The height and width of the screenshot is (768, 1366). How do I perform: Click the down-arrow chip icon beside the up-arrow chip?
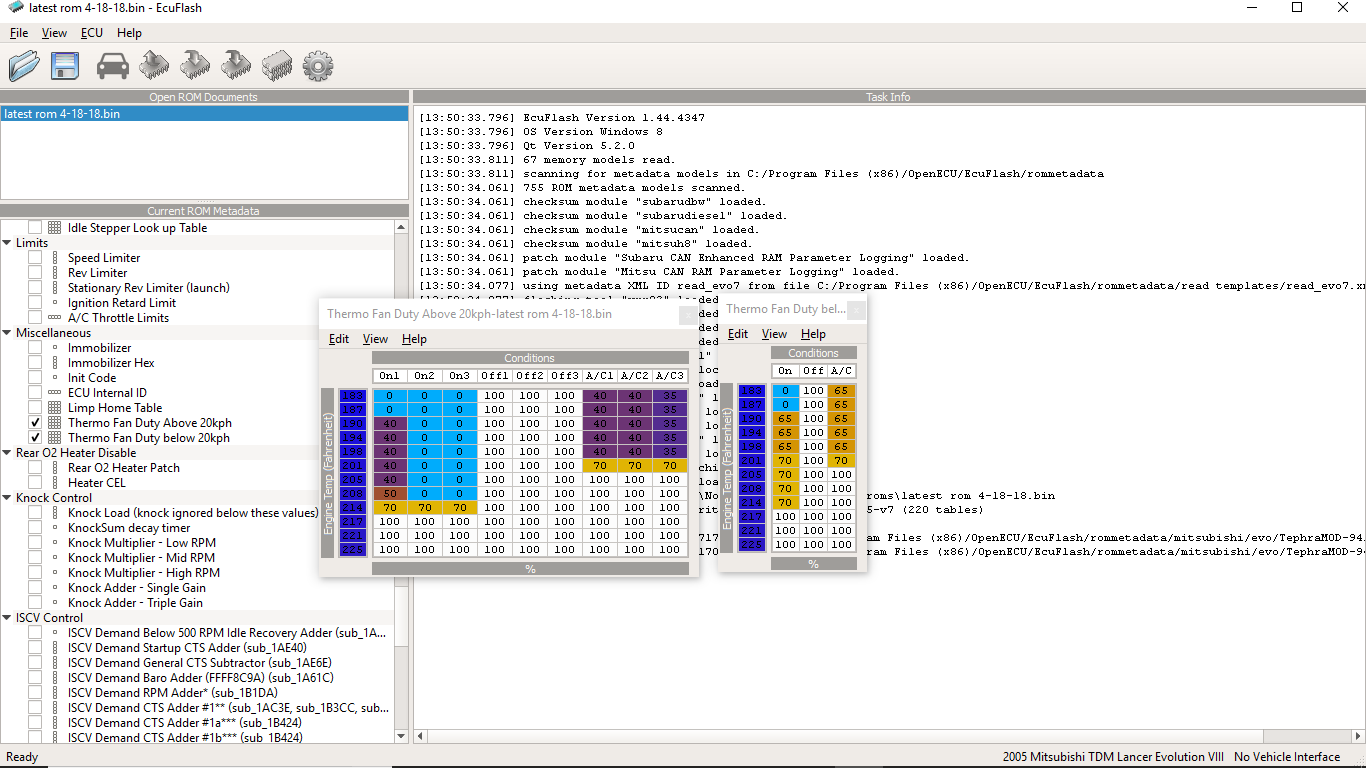195,66
